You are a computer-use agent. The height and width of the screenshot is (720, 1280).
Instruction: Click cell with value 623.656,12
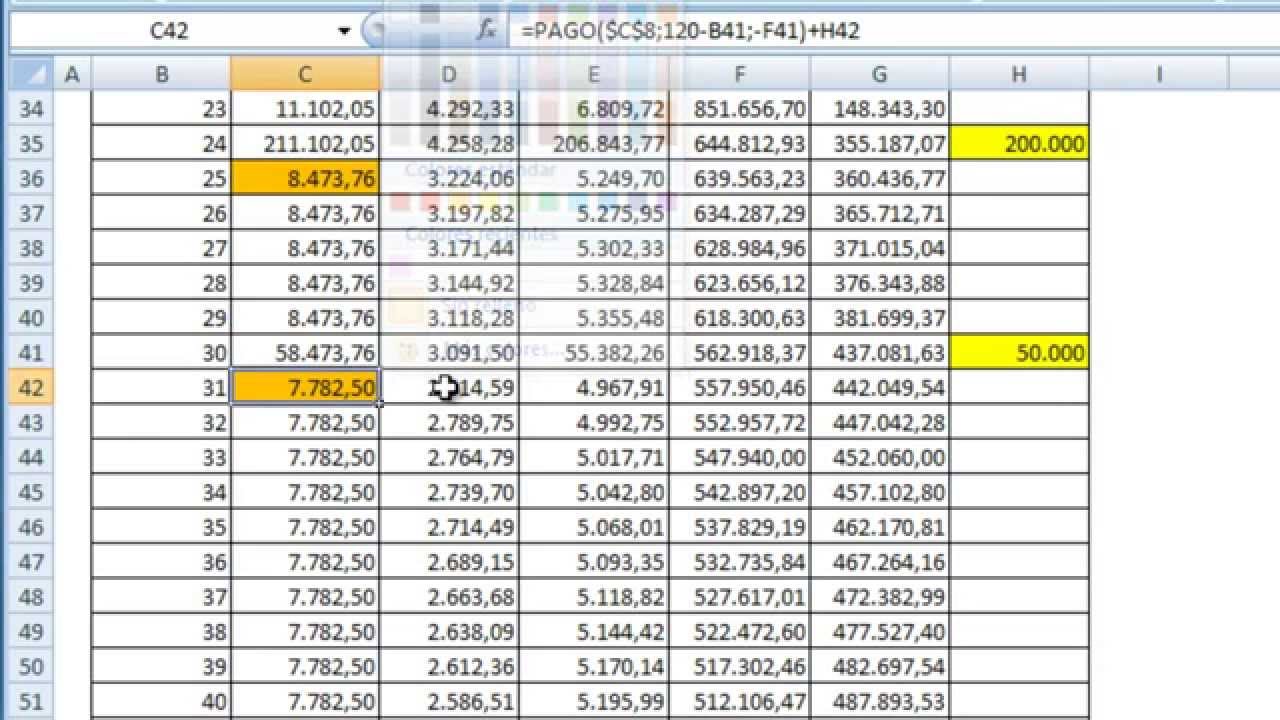pyautogui.click(x=740, y=283)
